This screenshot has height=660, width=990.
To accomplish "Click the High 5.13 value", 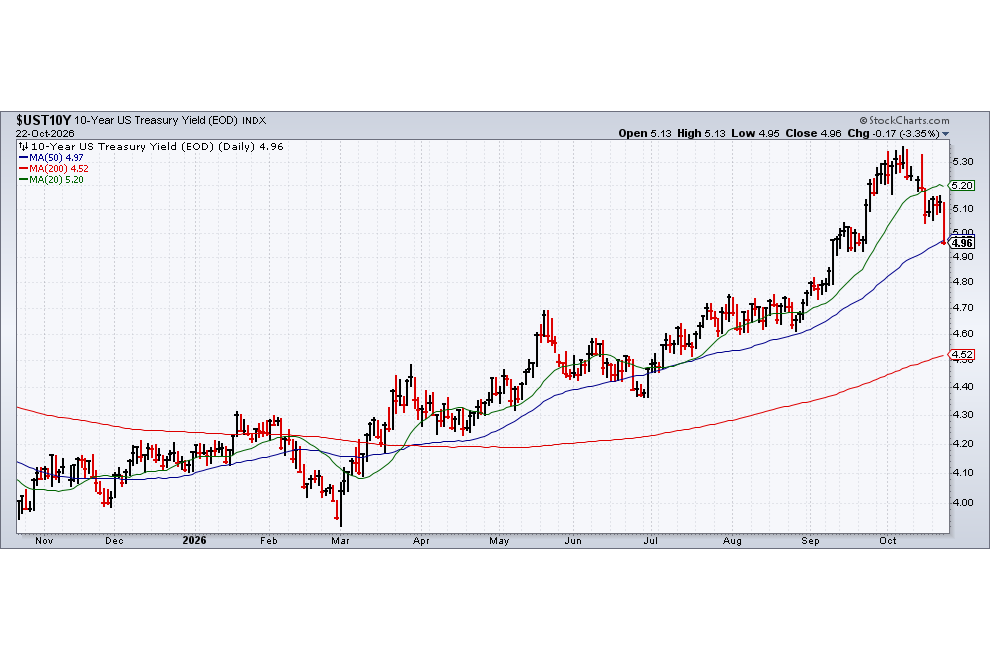I will 701,133.
